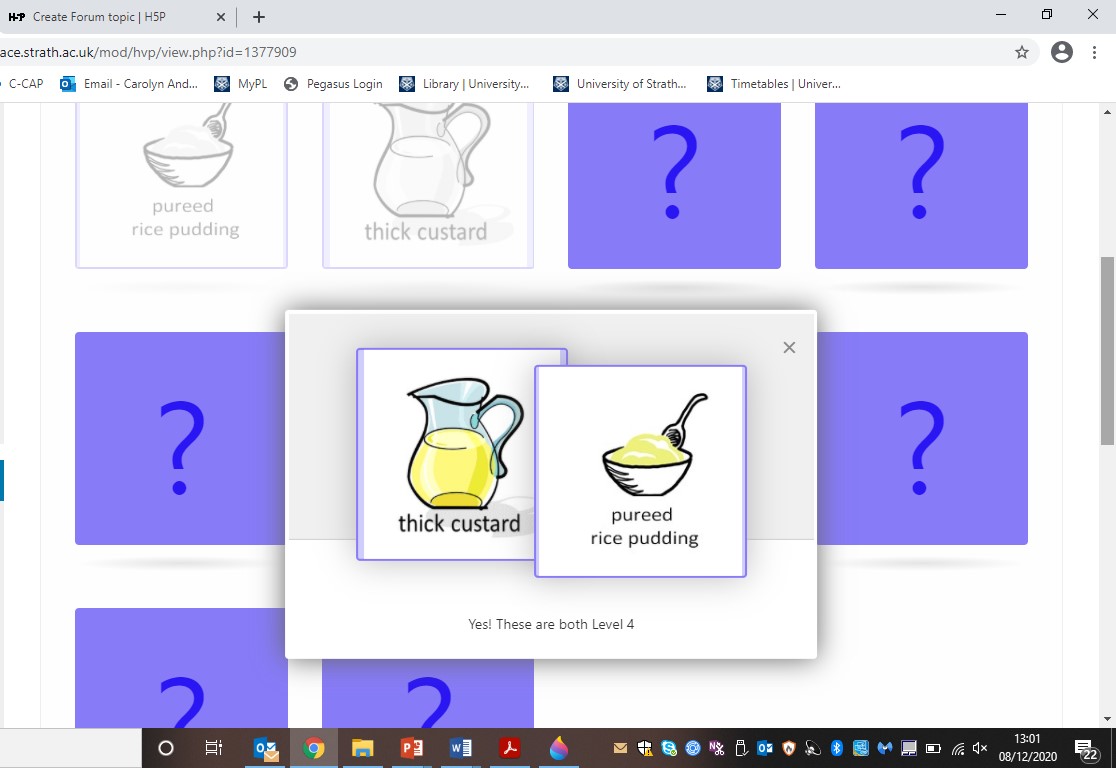Close the matched cards popup
The height and width of the screenshot is (768, 1116).
[789, 347]
